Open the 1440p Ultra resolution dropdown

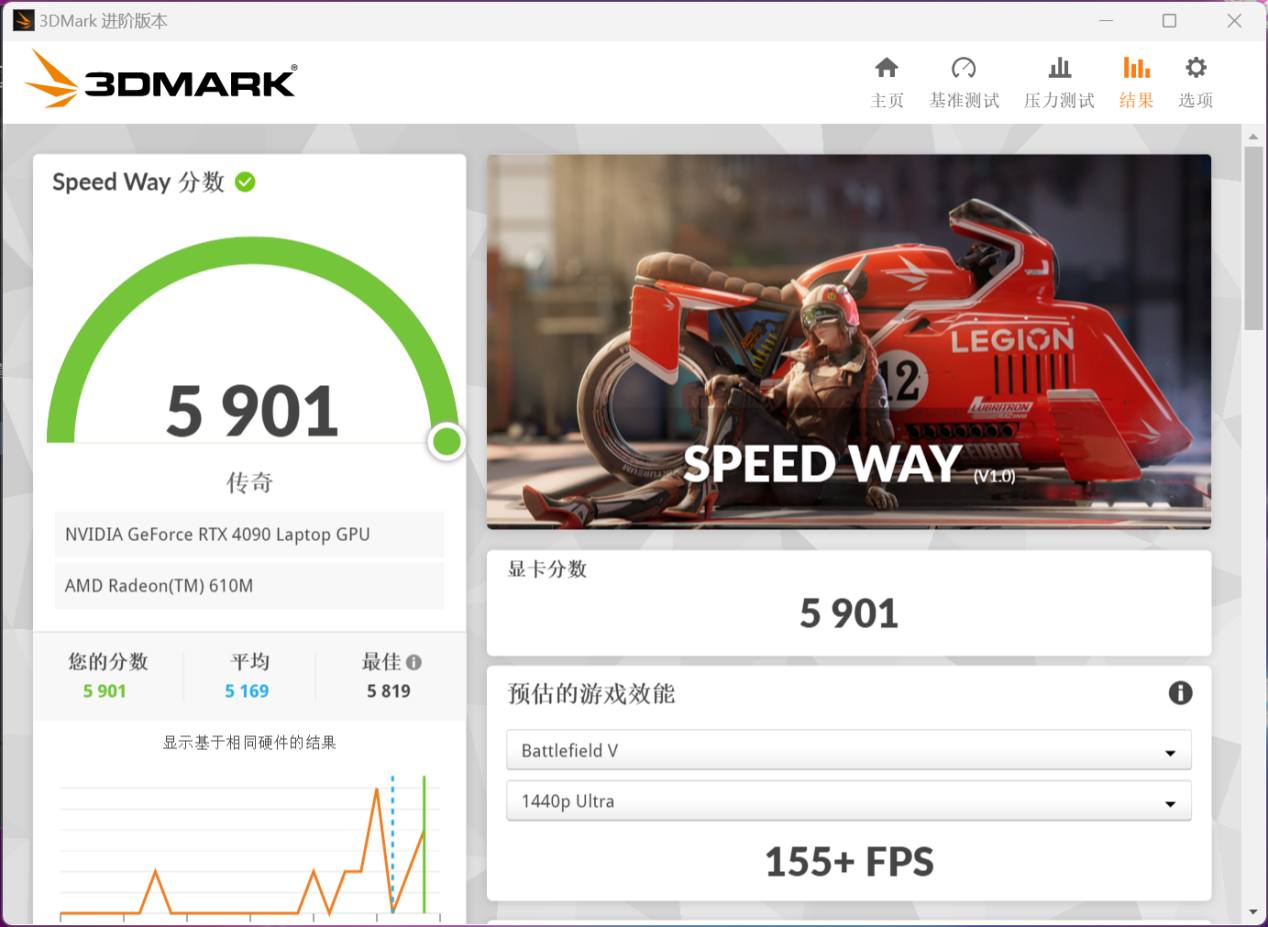[849, 801]
